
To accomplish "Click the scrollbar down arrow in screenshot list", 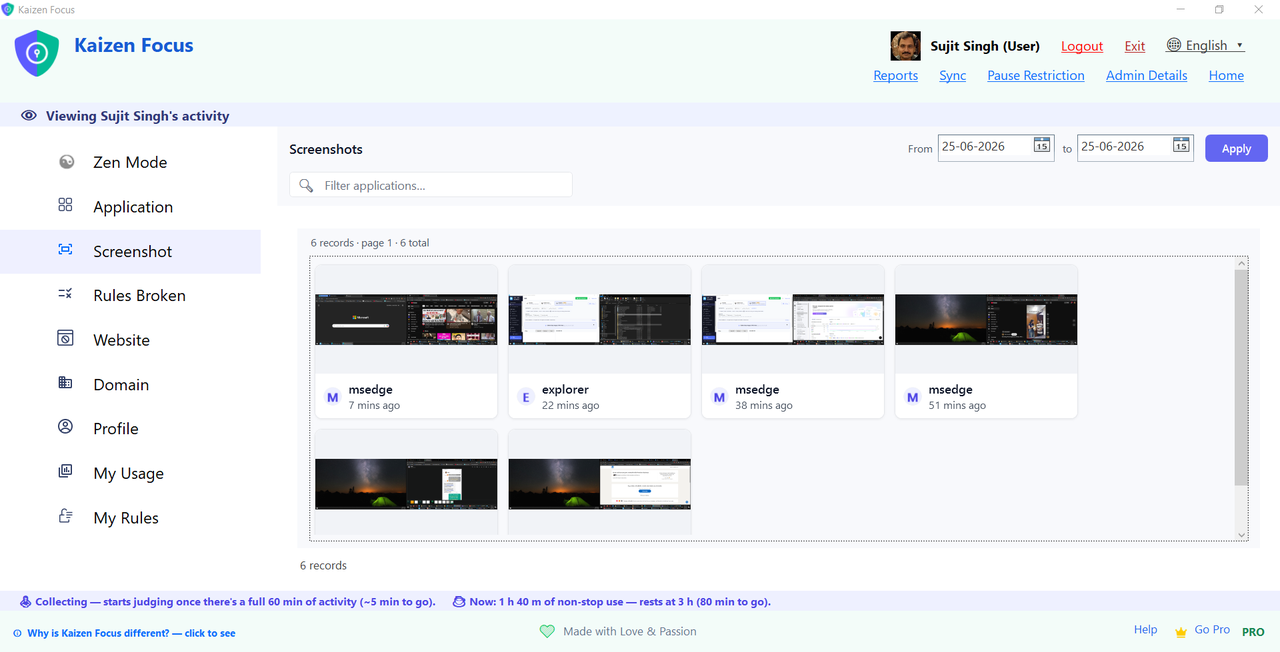I will coord(1242,535).
